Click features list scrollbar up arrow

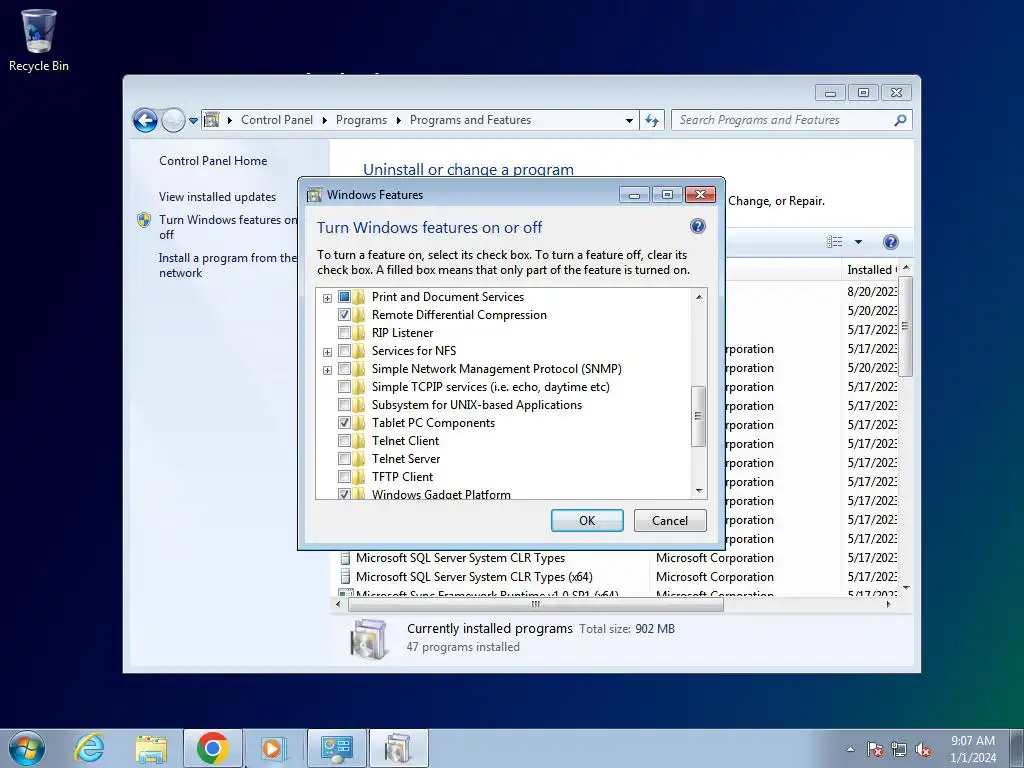699,297
